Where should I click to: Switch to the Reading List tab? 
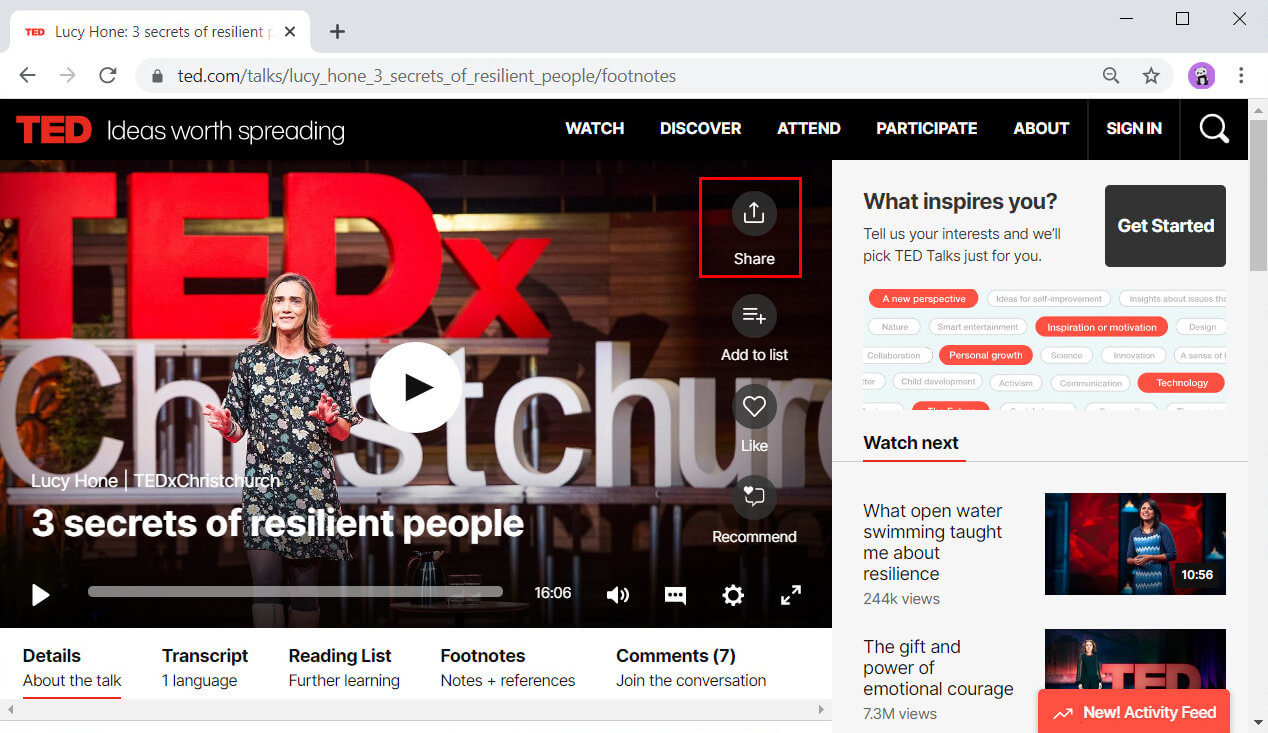(344, 668)
